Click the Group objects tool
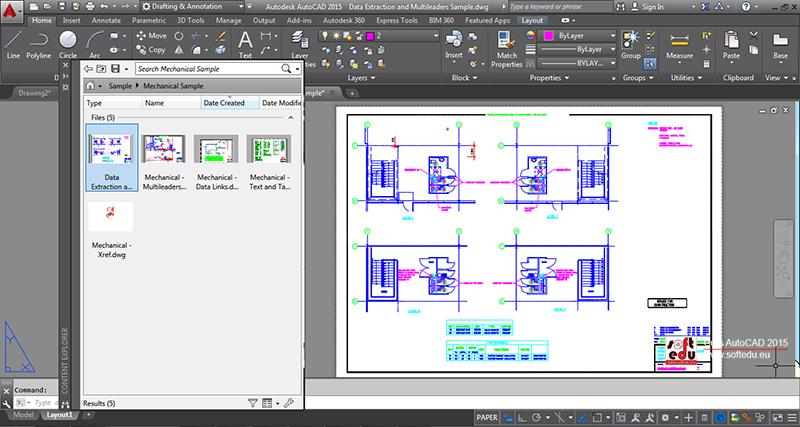Viewport: 800px width, 427px height. pos(631,44)
